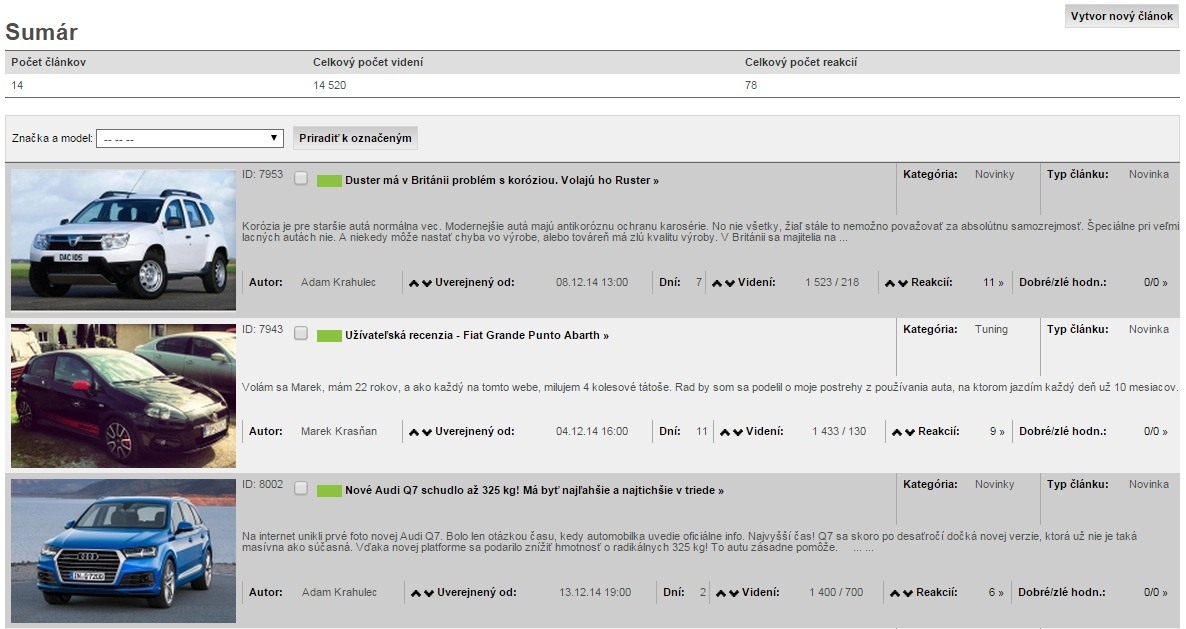Click up arrow beside Uverejnený od, Duster article

414,284
